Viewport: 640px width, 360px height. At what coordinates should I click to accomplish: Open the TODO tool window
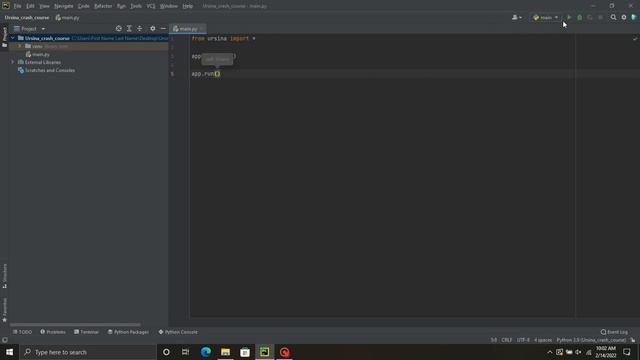(22, 332)
